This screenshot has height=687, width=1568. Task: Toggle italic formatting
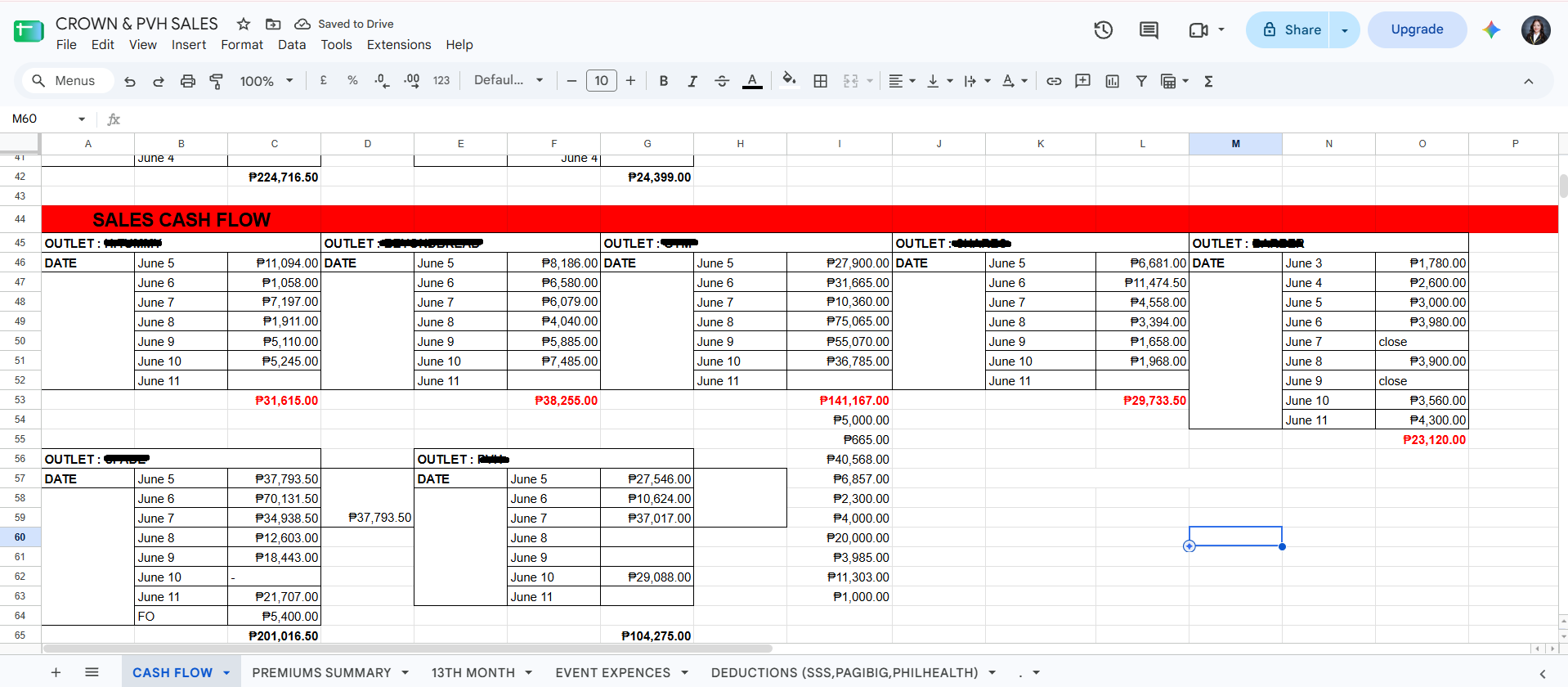[692, 81]
